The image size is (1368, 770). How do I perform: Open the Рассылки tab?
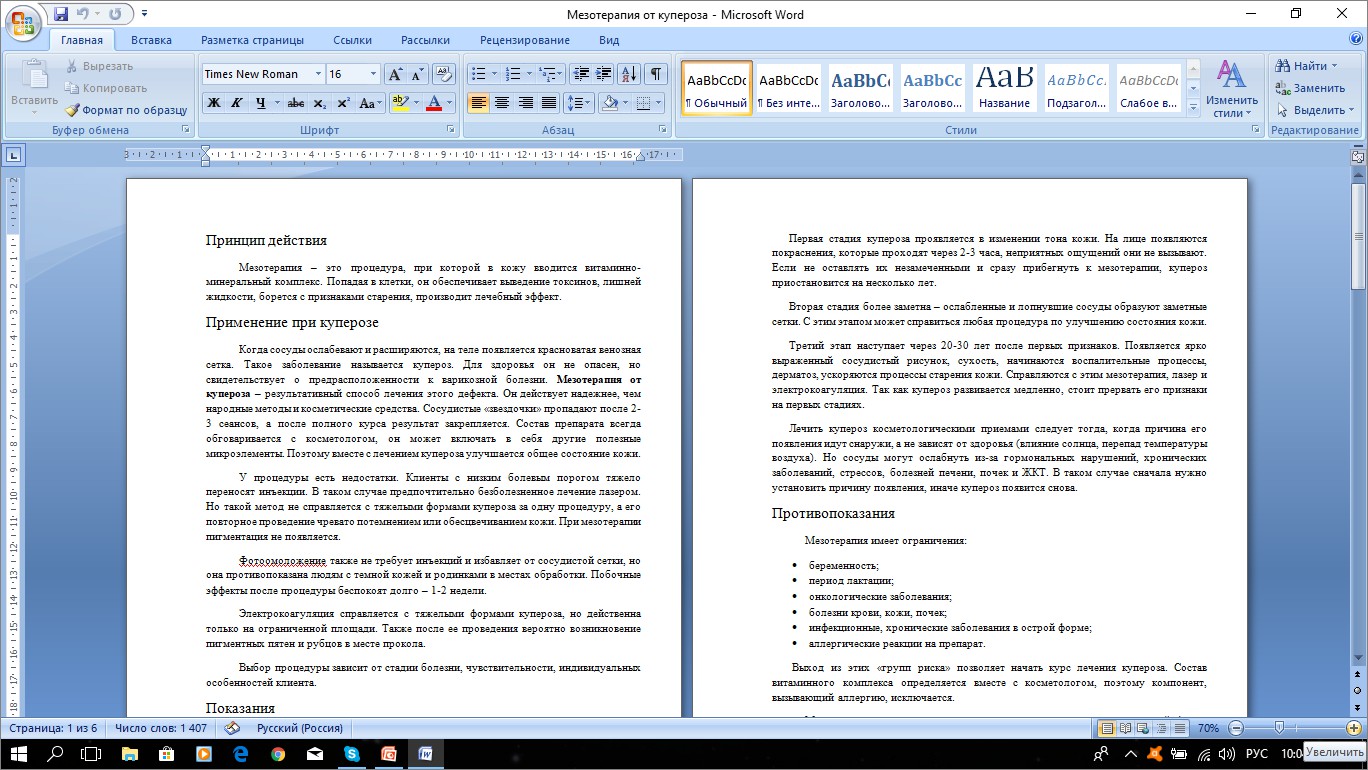[x=425, y=41]
